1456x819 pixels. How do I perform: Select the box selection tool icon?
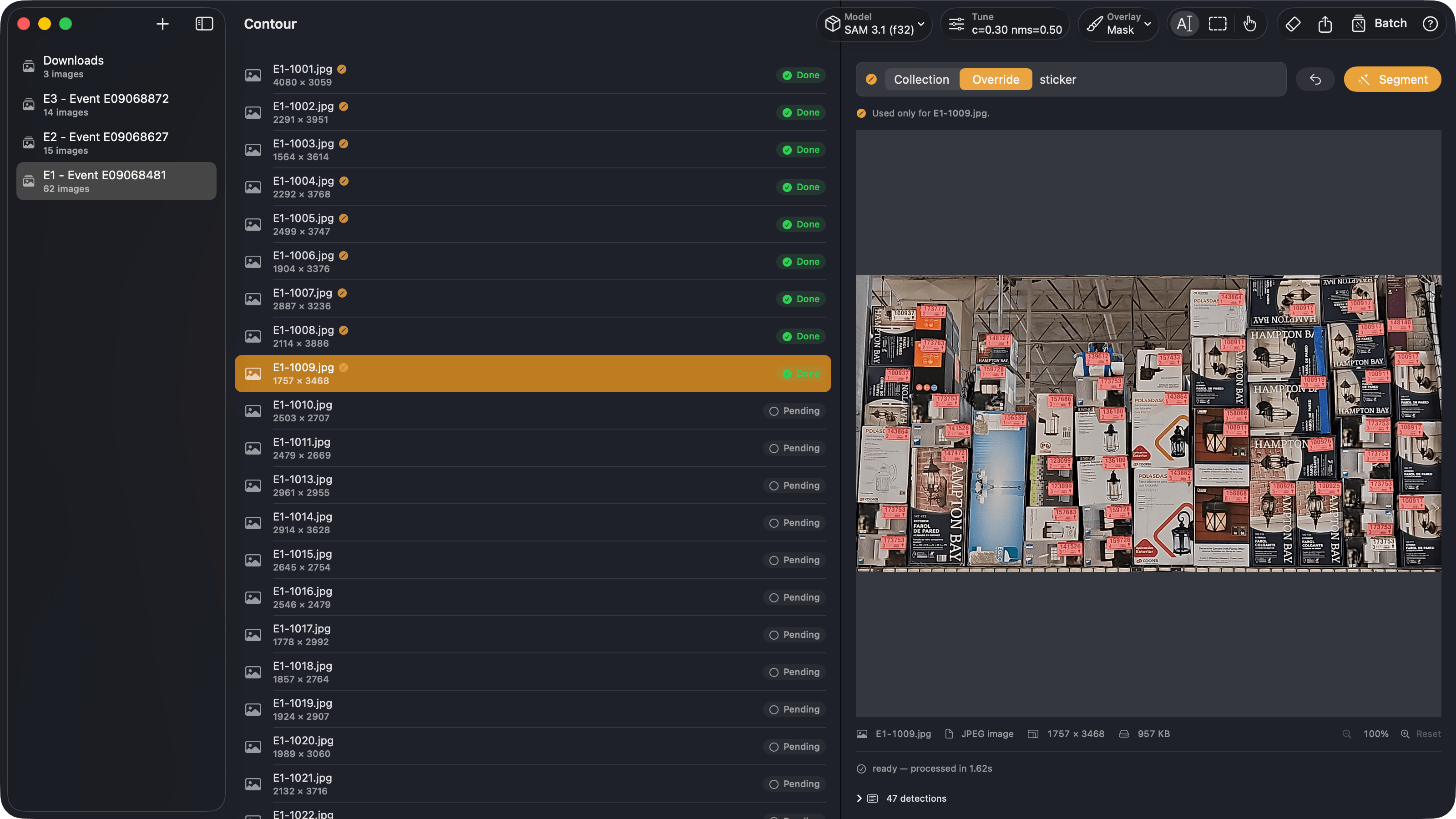coord(1217,24)
